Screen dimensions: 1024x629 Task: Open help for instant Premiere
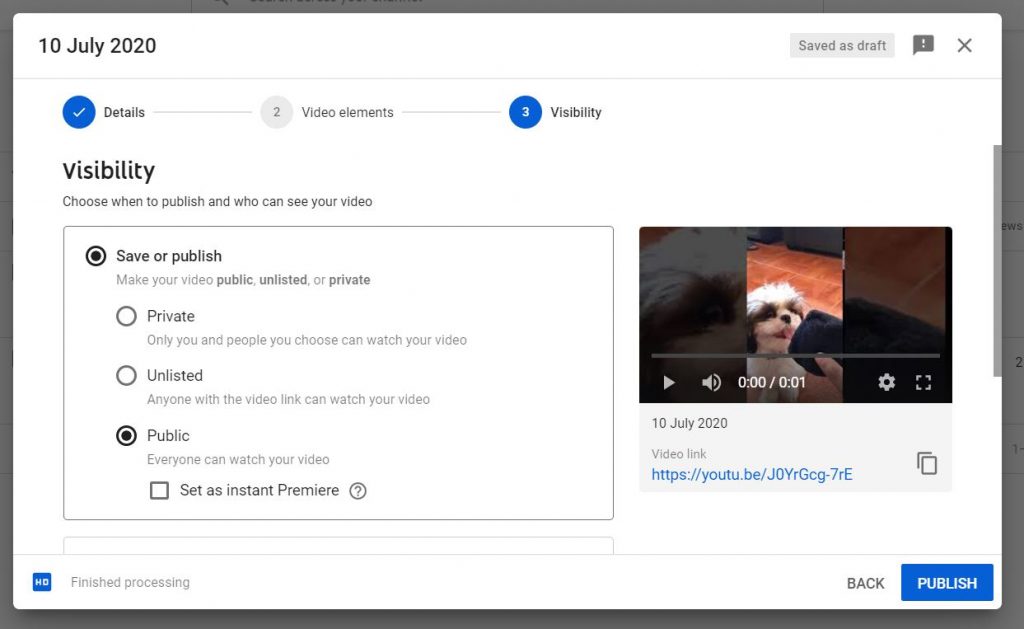click(x=358, y=491)
